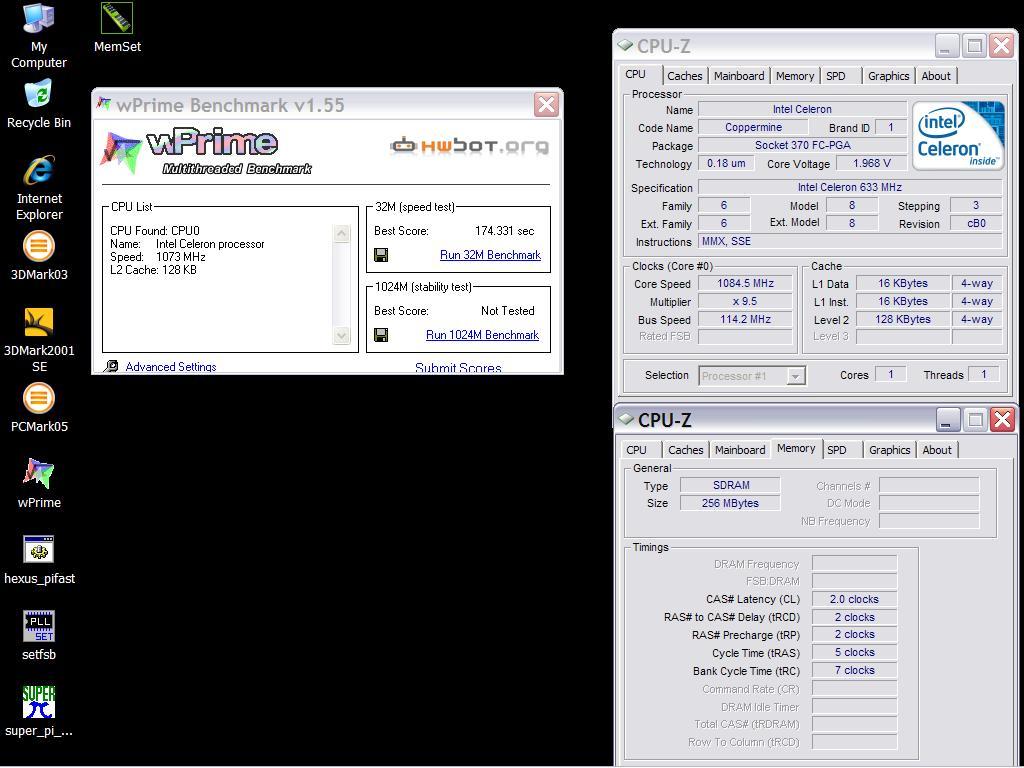Click the Level 2 128 KBytes cache field
The width and height of the screenshot is (1024, 768).
903,319
